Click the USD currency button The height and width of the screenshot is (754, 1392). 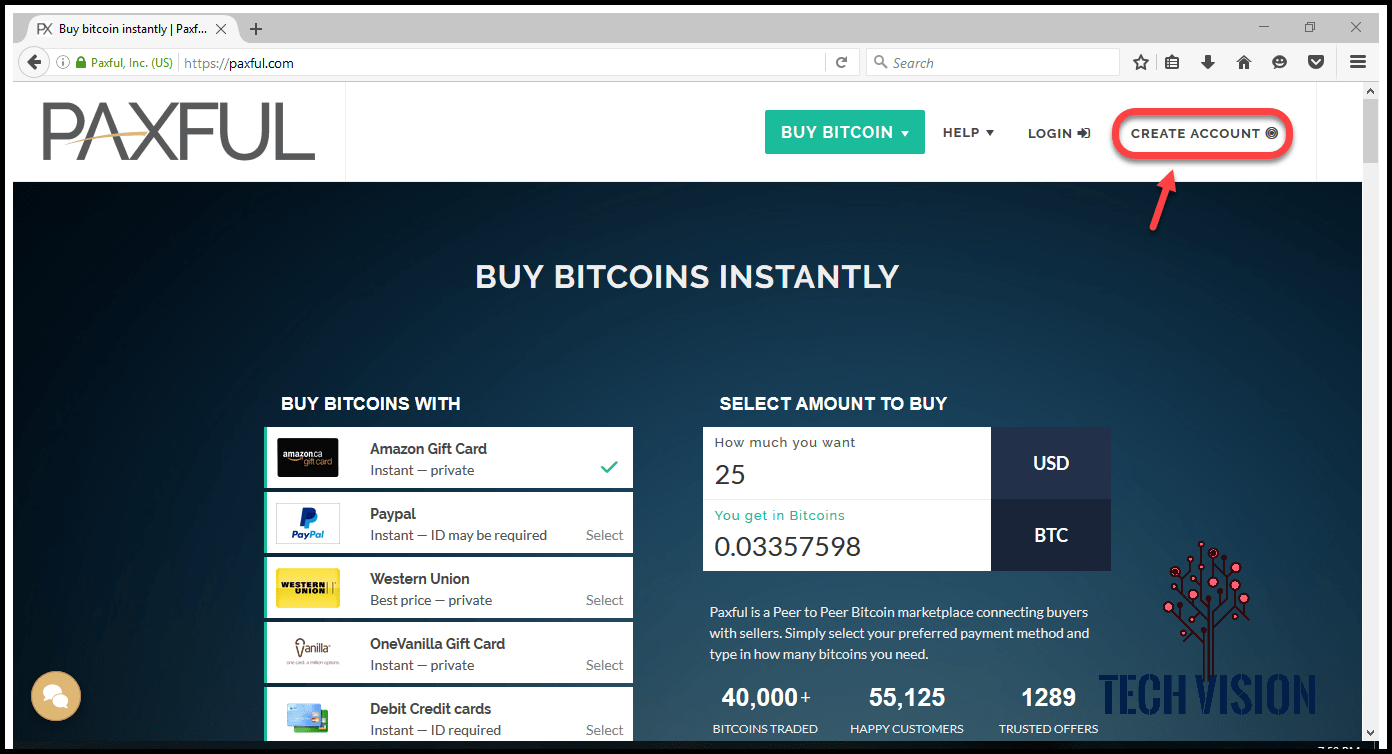(1051, 463)
